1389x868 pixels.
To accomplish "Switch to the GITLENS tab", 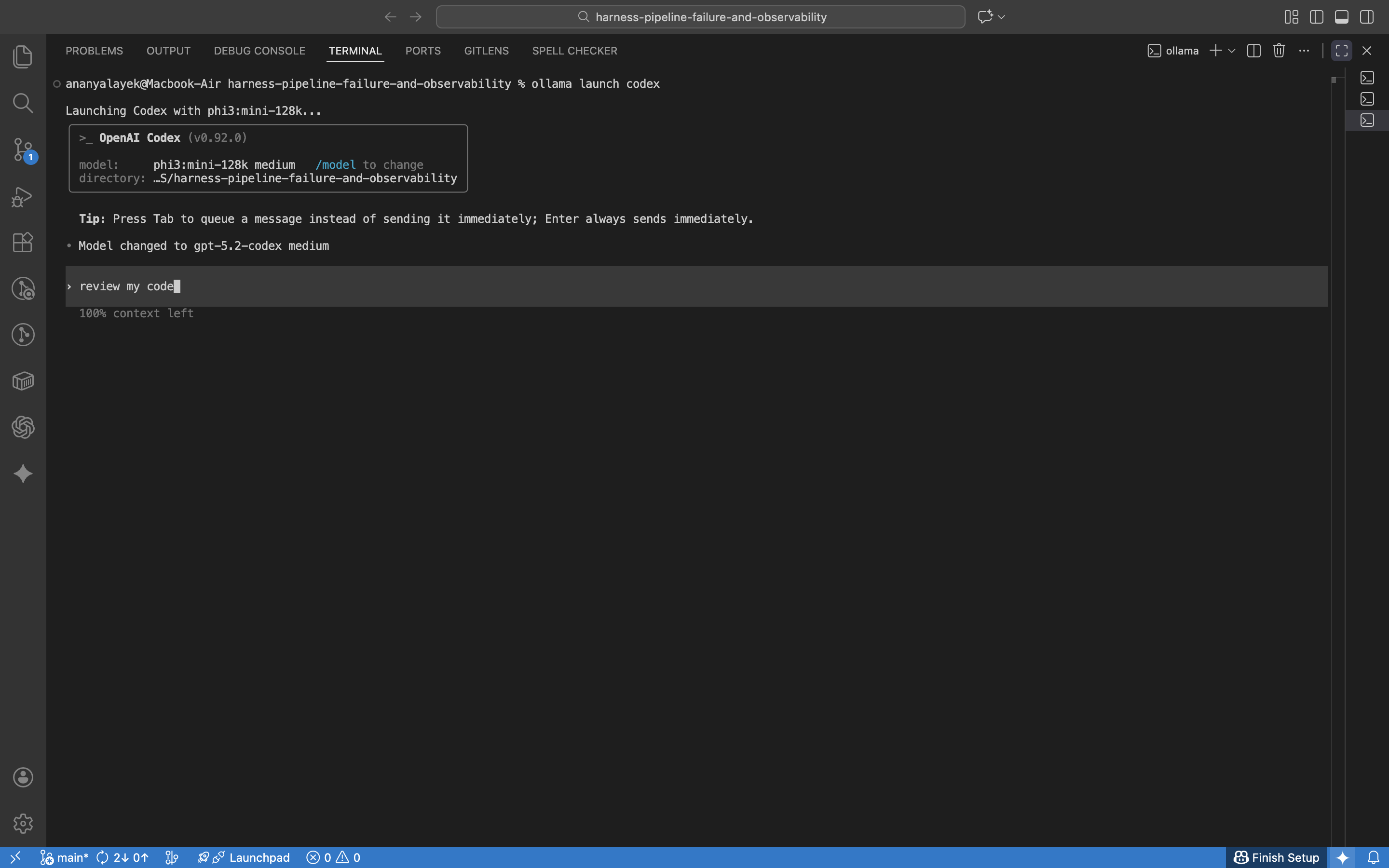I will (x=486, y=51).
